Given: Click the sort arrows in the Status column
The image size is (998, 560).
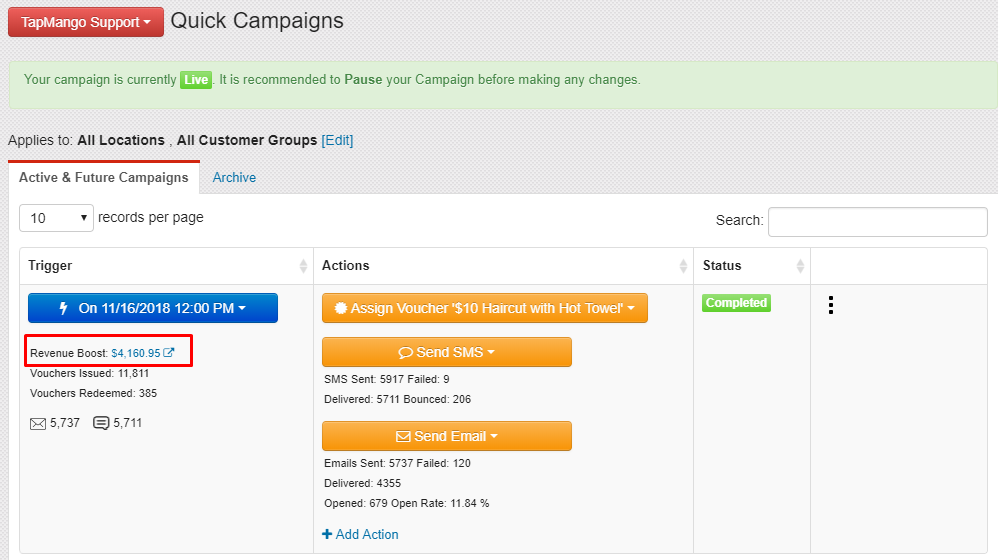Looking at the screenshot, I should (x=800, y=266).
